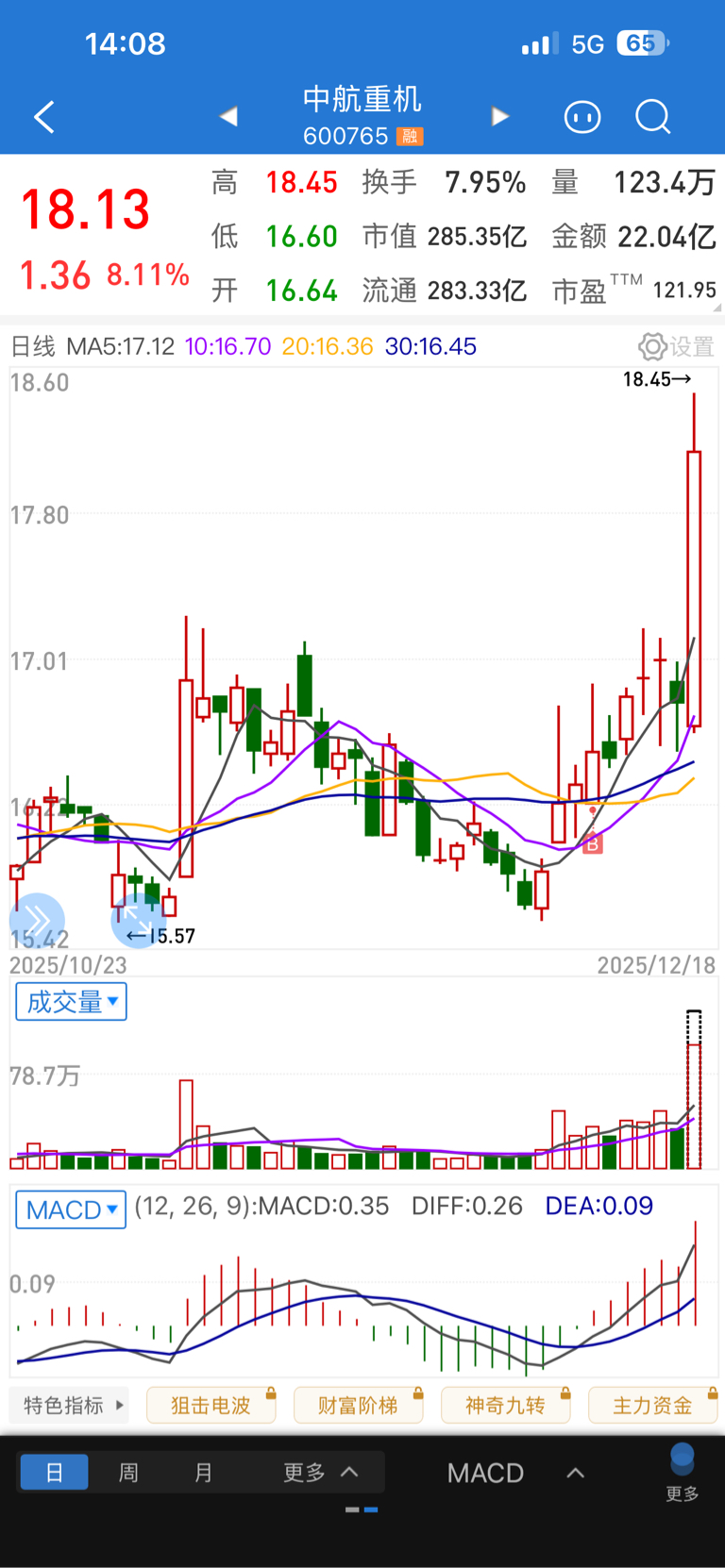
Task: Tap the blue fullscreen arrows circle
Action: point(138,920)
